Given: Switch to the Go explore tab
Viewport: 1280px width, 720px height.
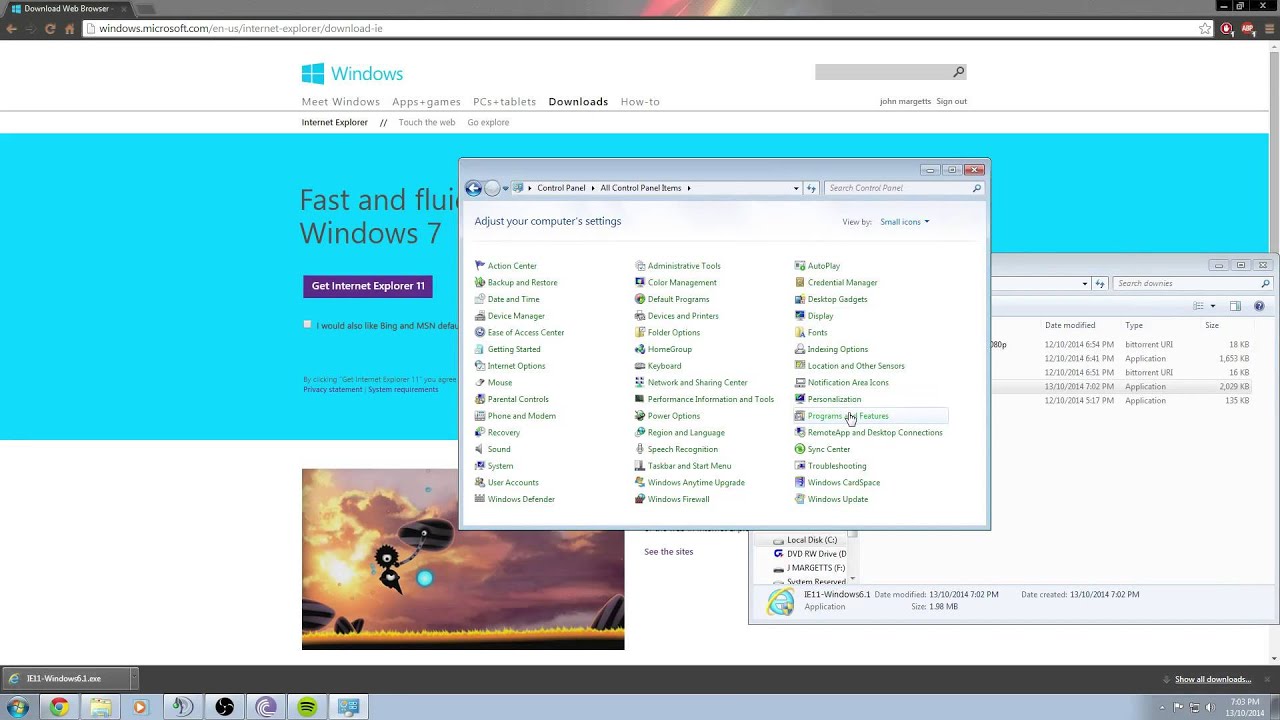Looking at the screenshot, I should pos(488,122).
